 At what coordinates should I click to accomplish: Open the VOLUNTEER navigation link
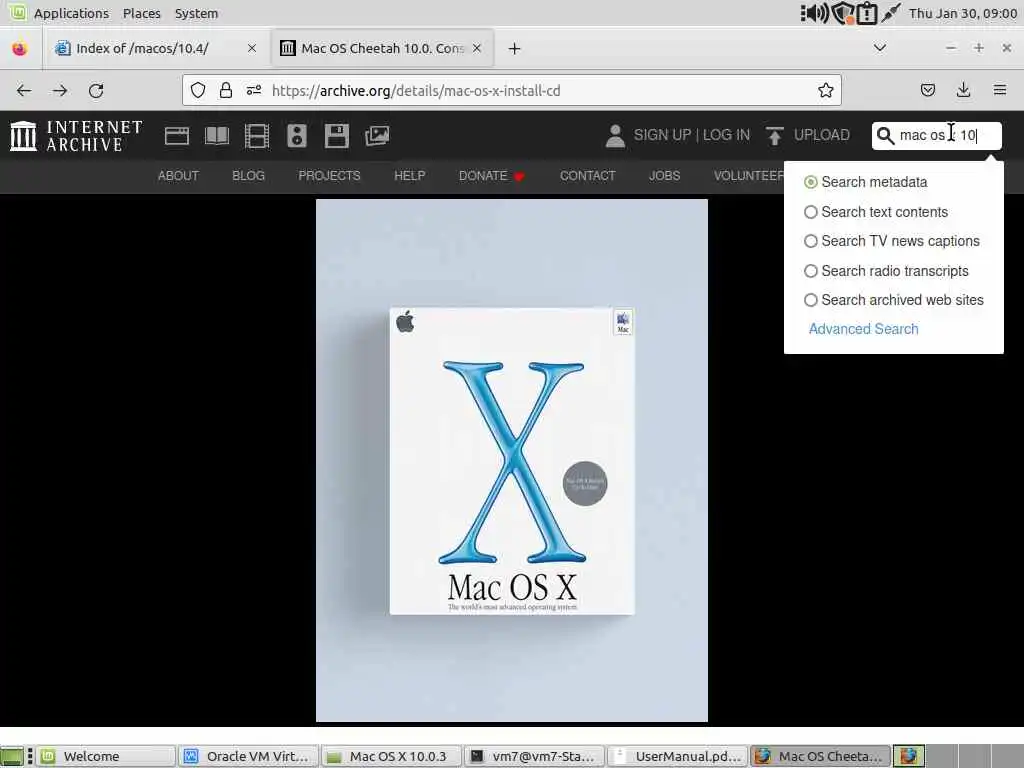coord(748,176)
